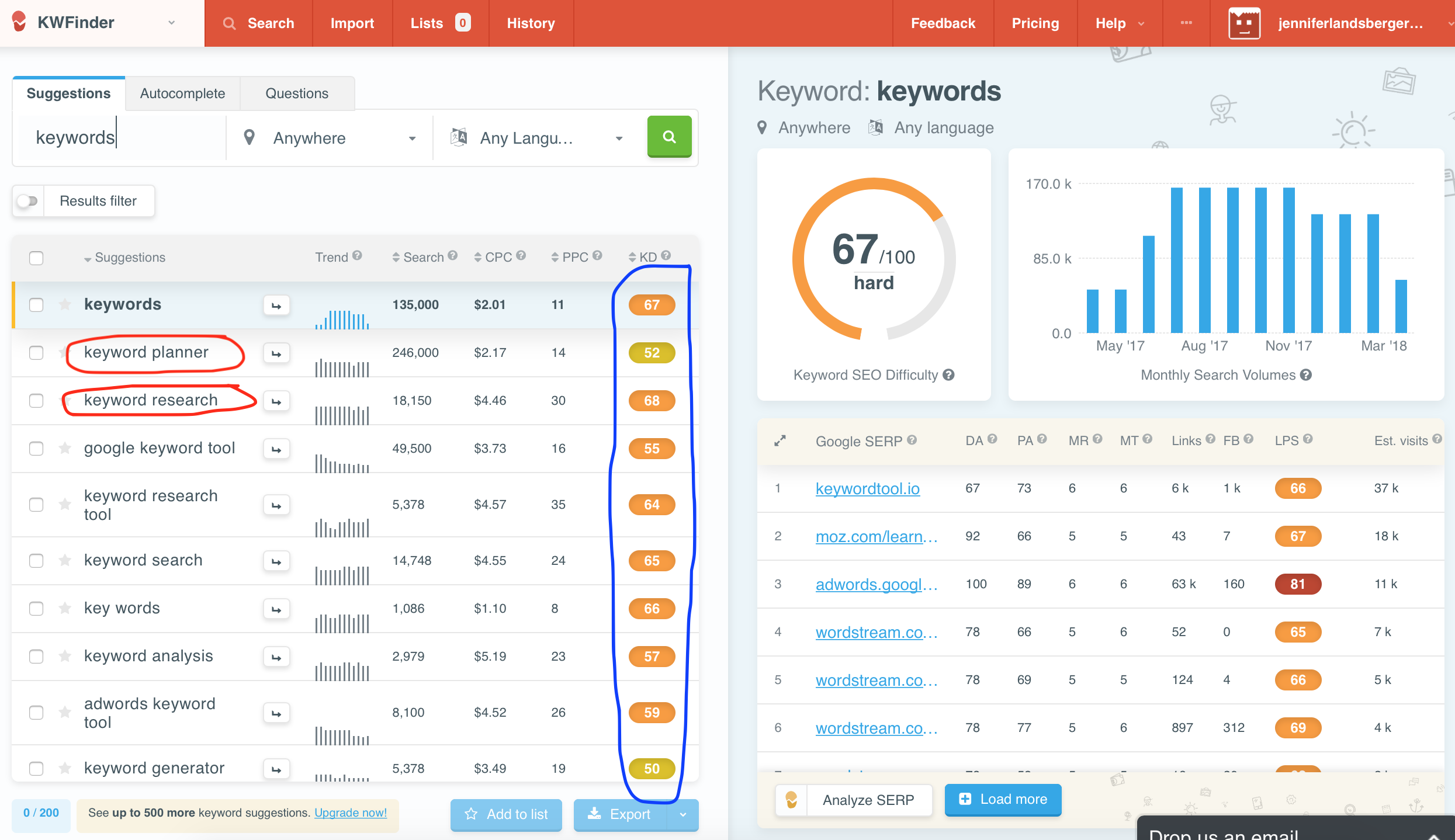The image size is (1455, 840).
Task: Click arrow icon in key words row
Action: [x=276, y=609]
